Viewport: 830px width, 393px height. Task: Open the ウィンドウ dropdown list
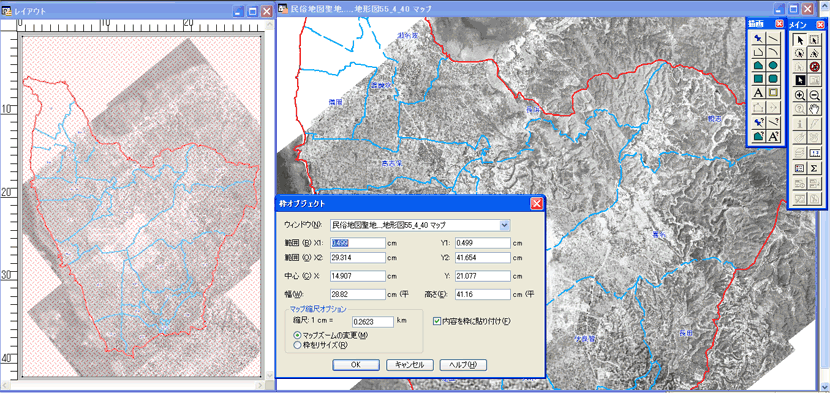click(x=505, y=226)
